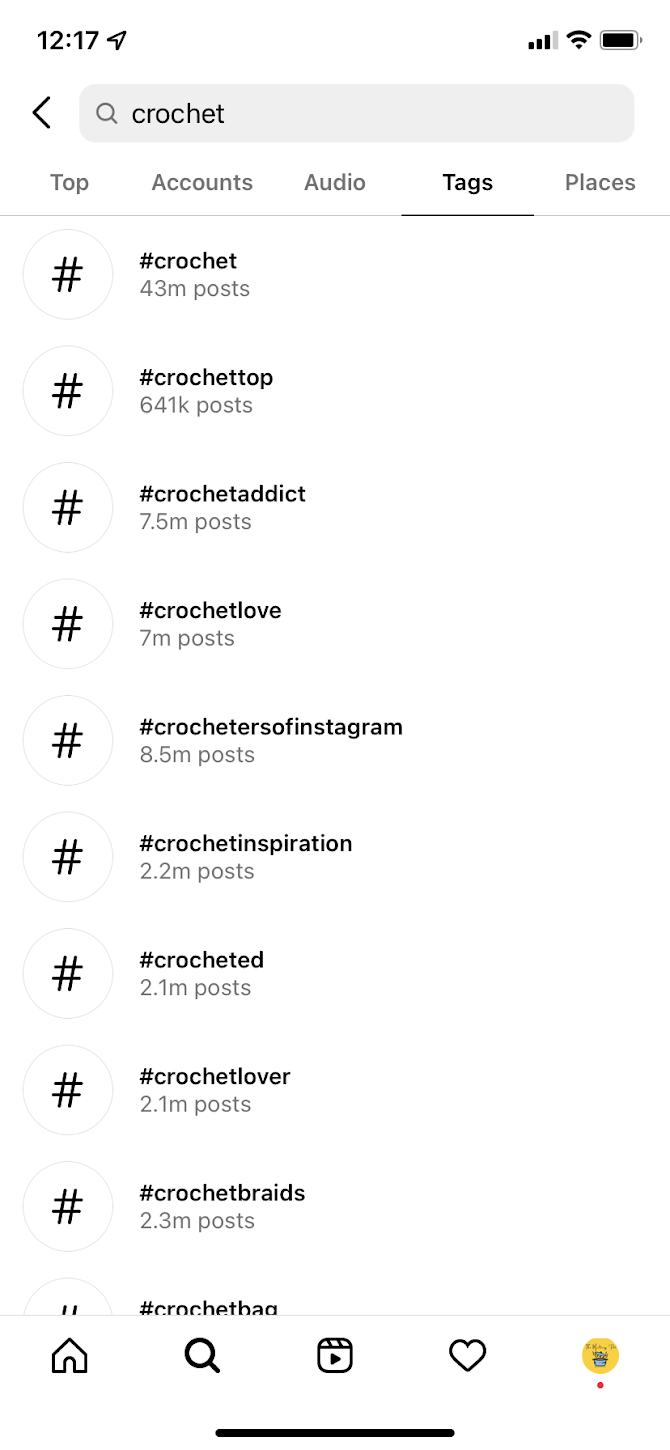Tap the #crochetaddict hashtag circle icon
This screenshot has width=670, height=1450.
pyautogui.click(x=67, y=507)
